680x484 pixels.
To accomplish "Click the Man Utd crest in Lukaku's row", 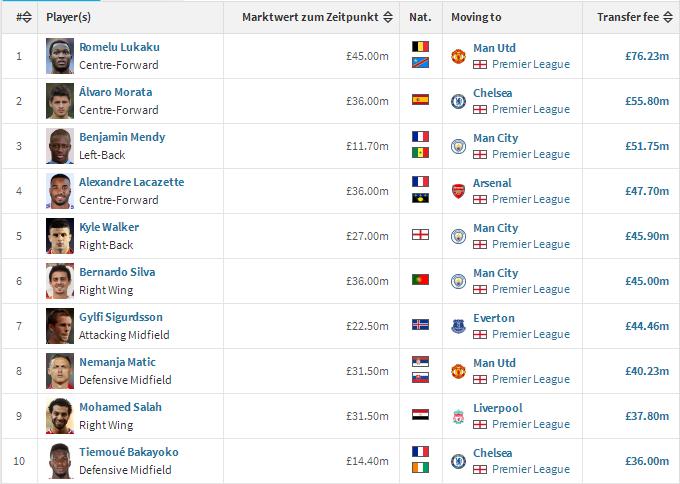I will (x=458, y=56).
